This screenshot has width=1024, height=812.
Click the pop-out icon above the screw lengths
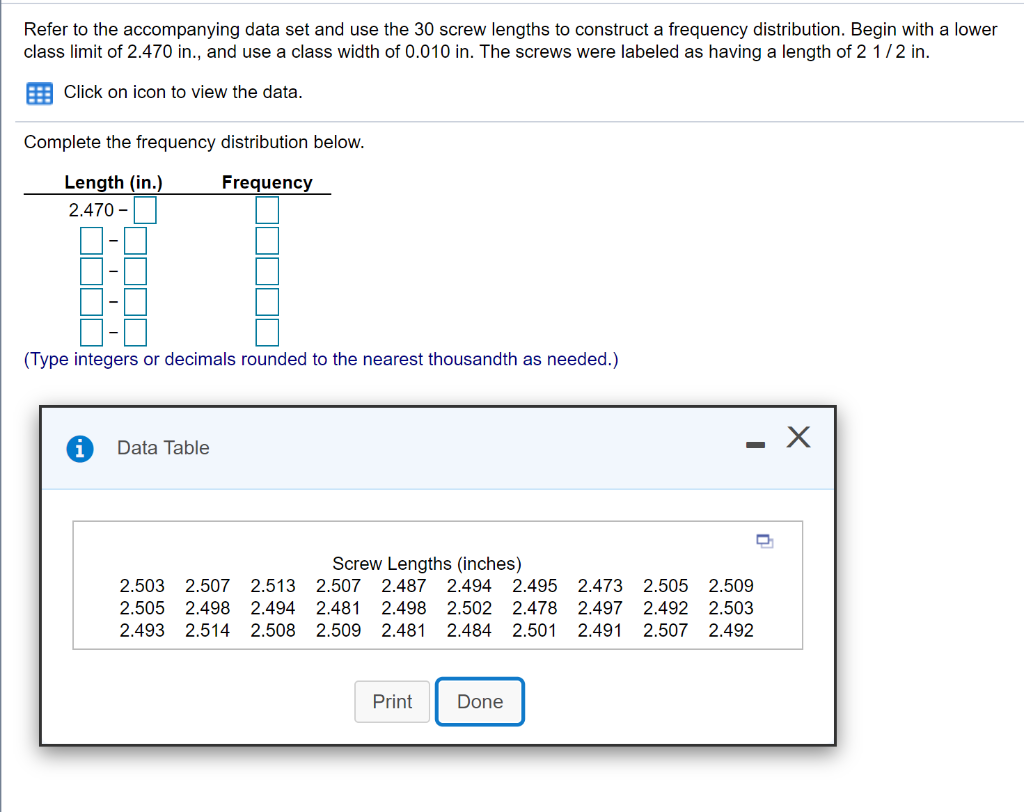coord(765,539)
